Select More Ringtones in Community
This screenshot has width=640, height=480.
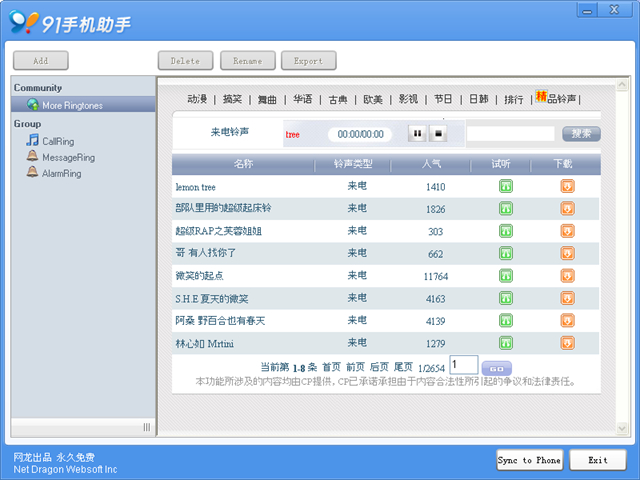[x=83, y=105]
